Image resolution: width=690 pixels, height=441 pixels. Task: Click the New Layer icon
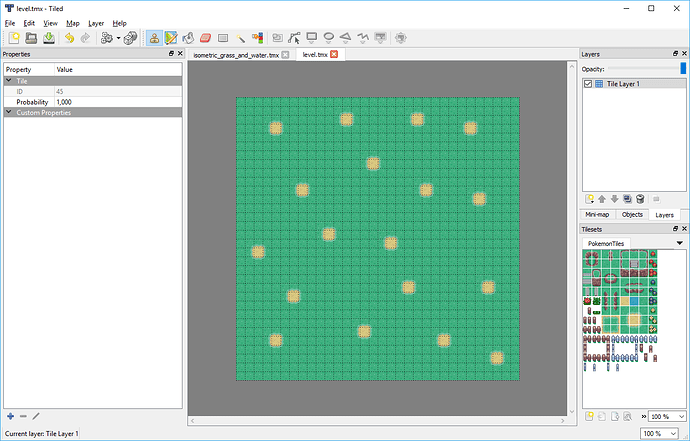(x=590, y=199)
